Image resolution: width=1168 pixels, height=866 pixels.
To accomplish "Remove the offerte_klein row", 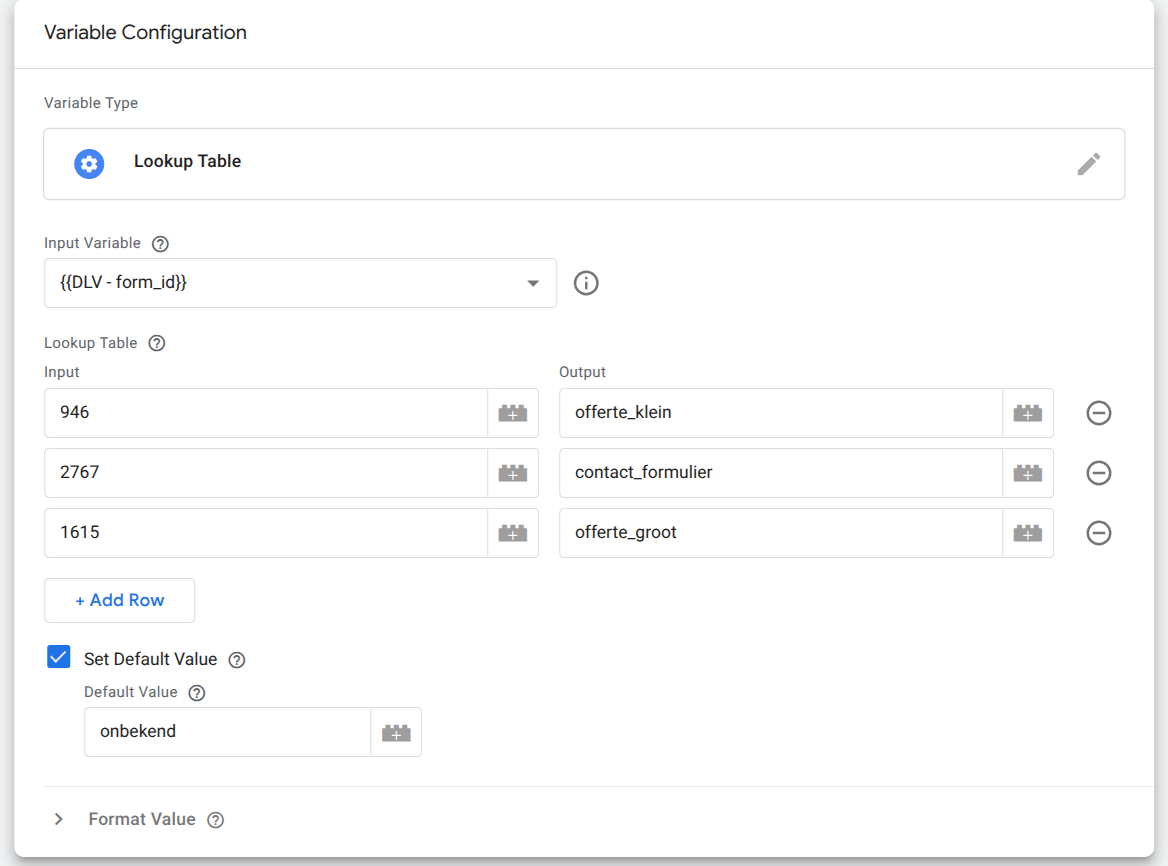I will [x=1099, y=413].
